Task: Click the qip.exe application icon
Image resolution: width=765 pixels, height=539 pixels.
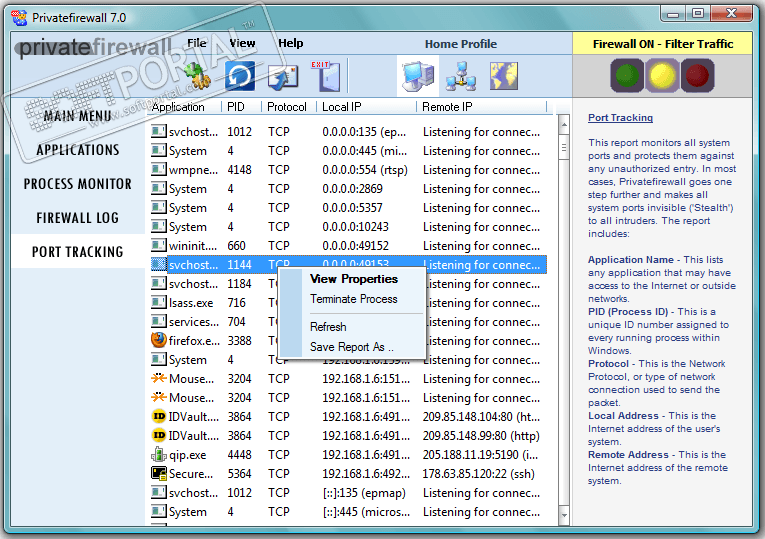Action: click(159, 455)
